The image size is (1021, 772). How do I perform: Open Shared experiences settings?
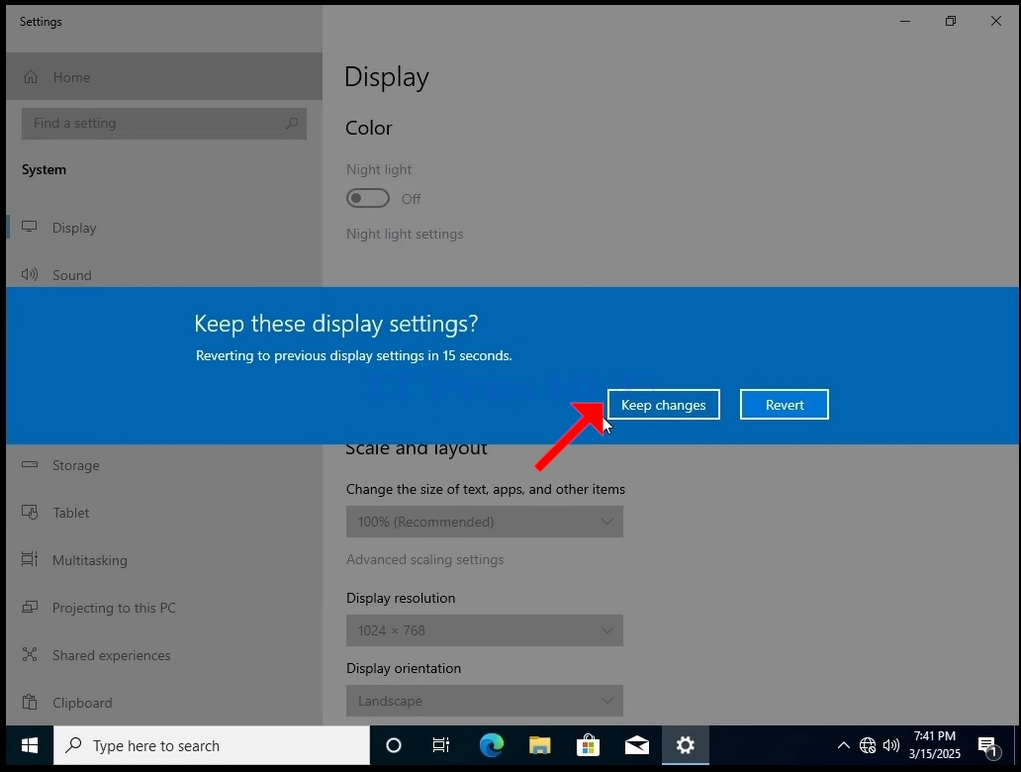(x=164, y=655)
